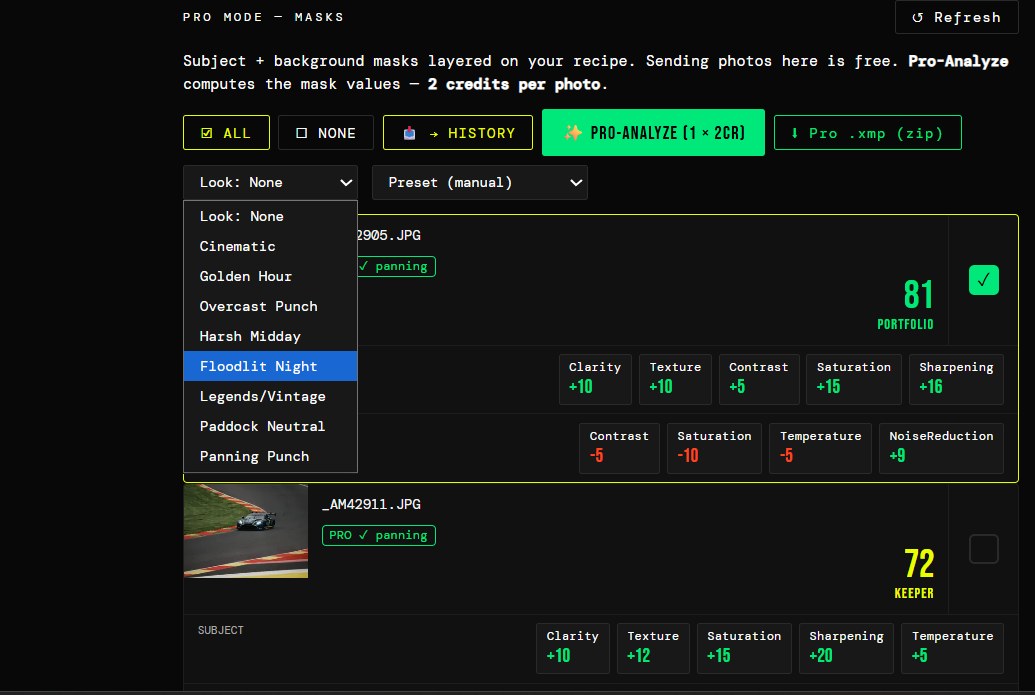This screenshot has width=1035, height=695.
Task: Check the _AM42911.JPG selection box
Action: pos(984,549)
